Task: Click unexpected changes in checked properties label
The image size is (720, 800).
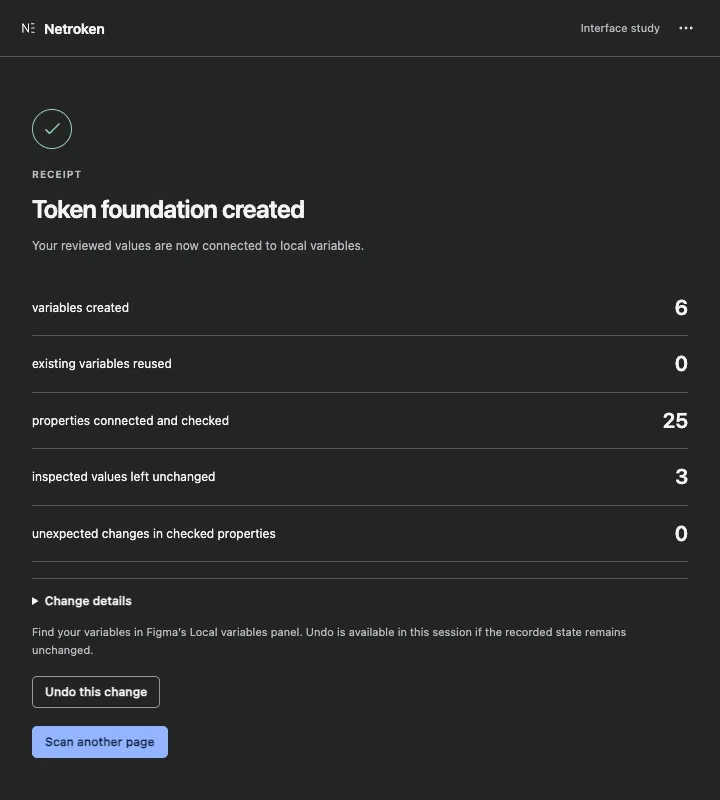Action: 154,534
